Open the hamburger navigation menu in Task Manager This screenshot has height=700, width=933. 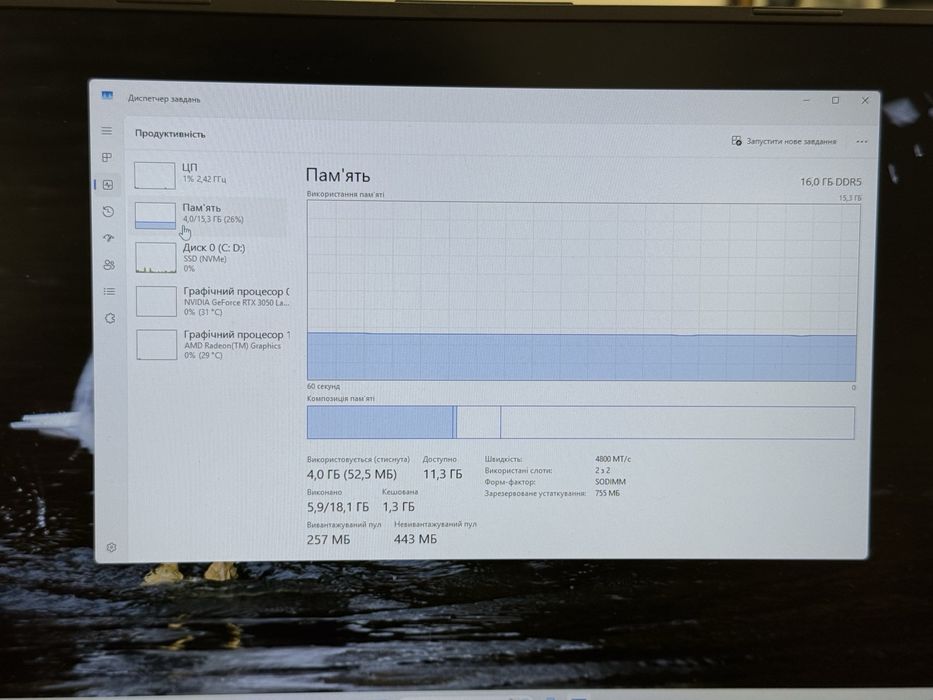107,131
